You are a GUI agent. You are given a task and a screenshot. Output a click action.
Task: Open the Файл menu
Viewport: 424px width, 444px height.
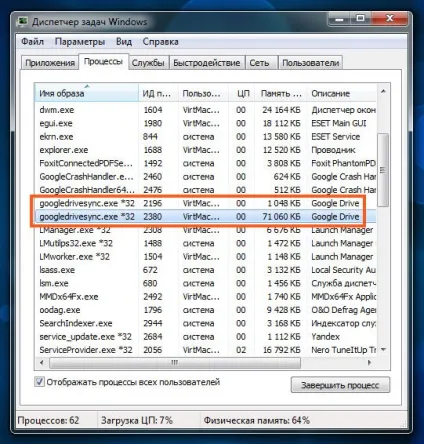32,42
